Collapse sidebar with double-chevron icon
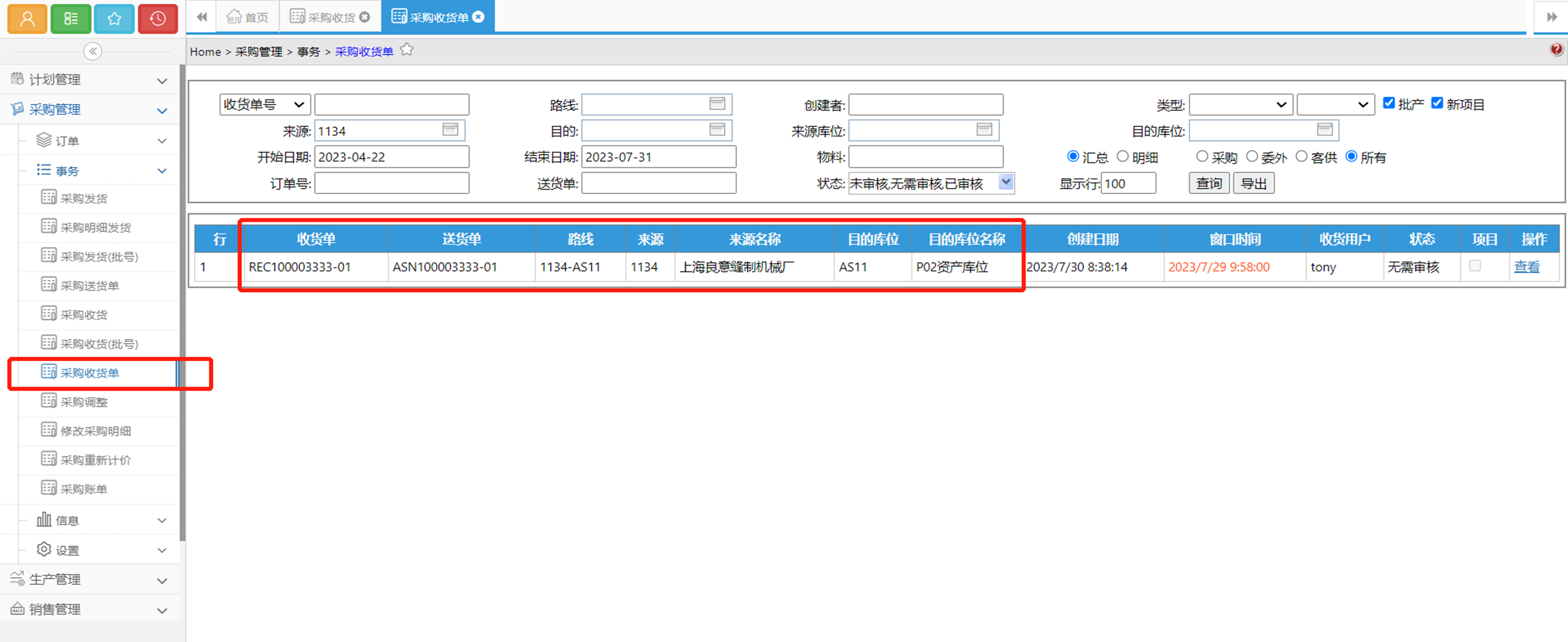Viewport: 1568px width, 642px height. pyautogui.click(x=92, y=52)
